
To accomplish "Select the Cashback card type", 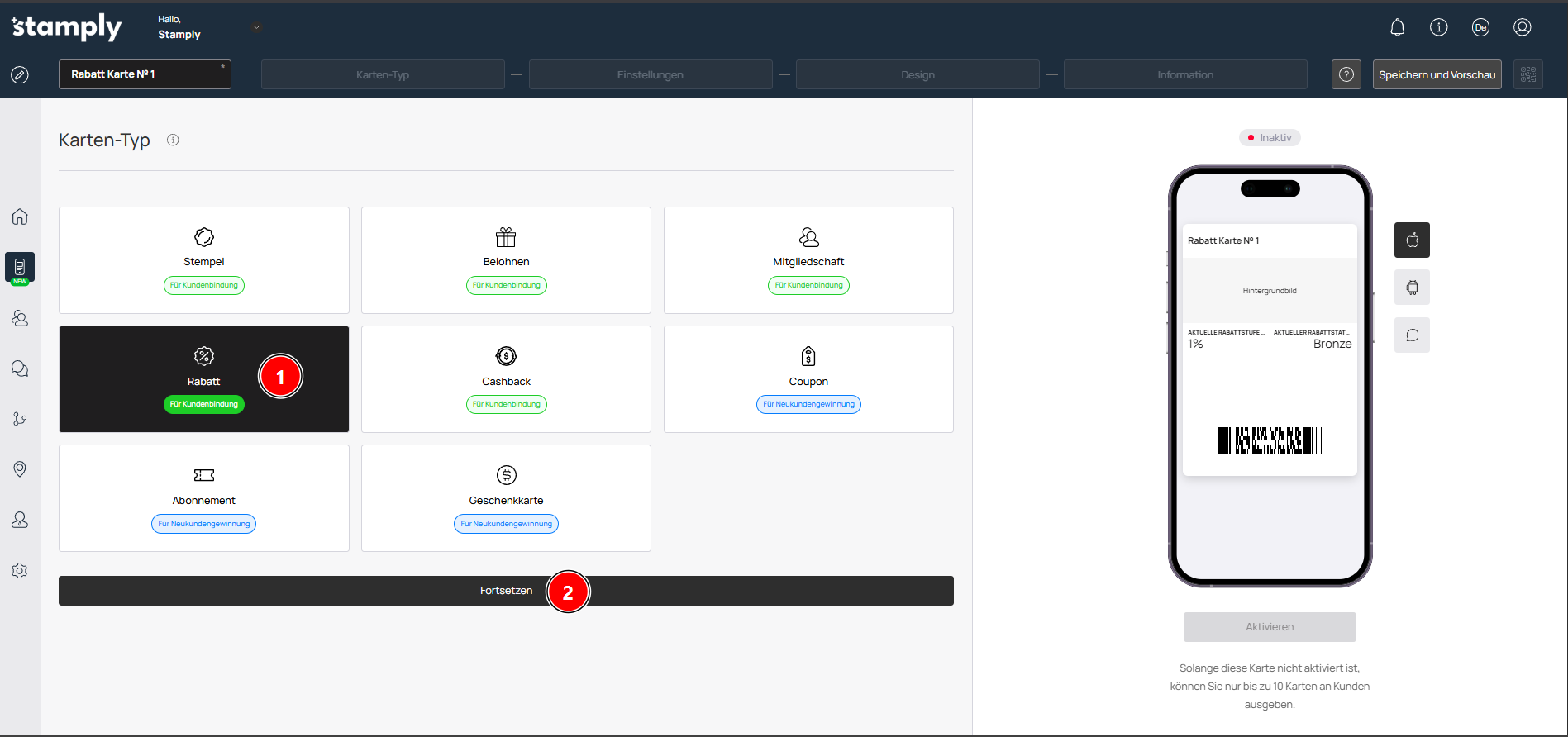I will pyautogui.click(x=506, y=379).
